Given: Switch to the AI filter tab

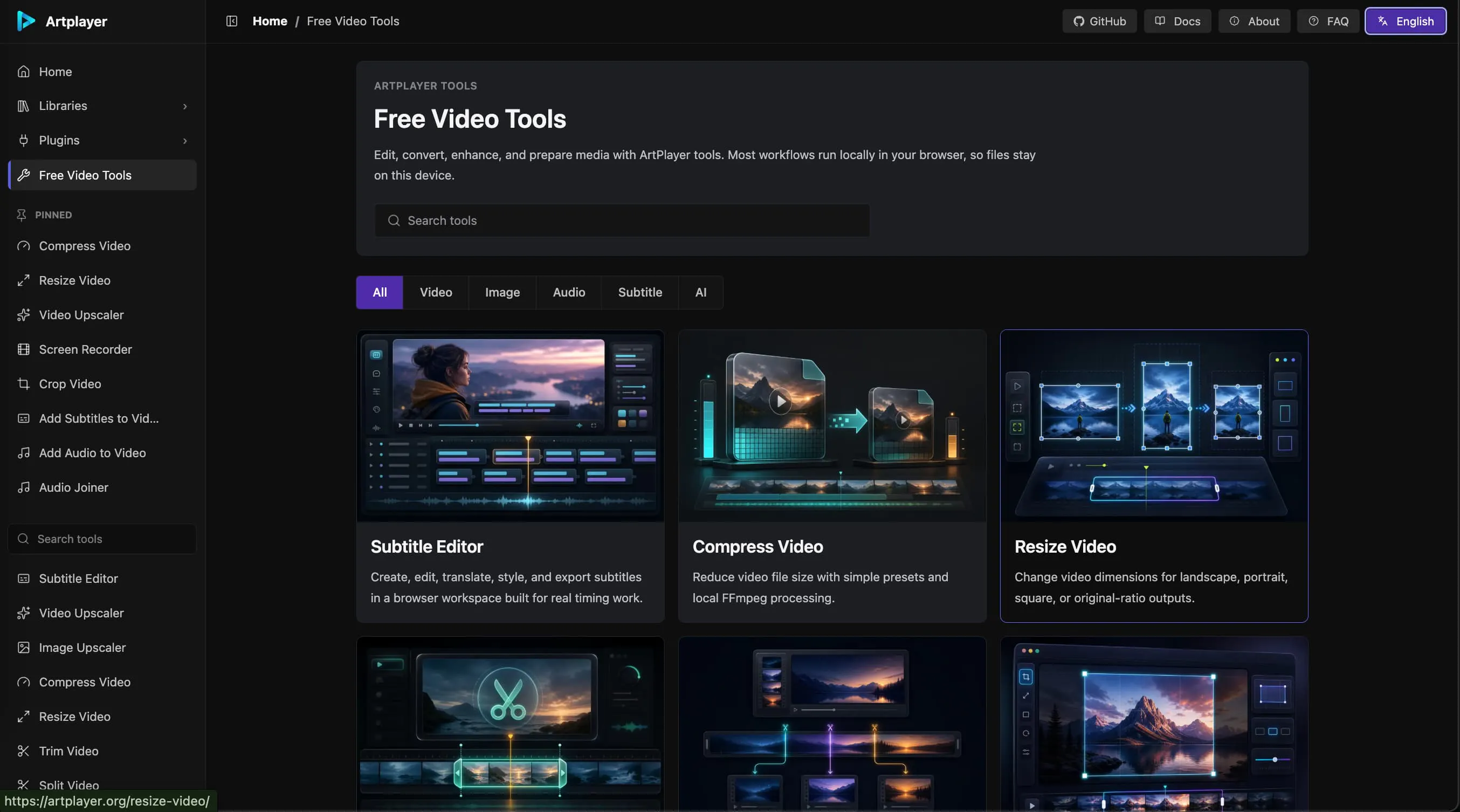Looking at the screenshot, I should coord(700,292).
